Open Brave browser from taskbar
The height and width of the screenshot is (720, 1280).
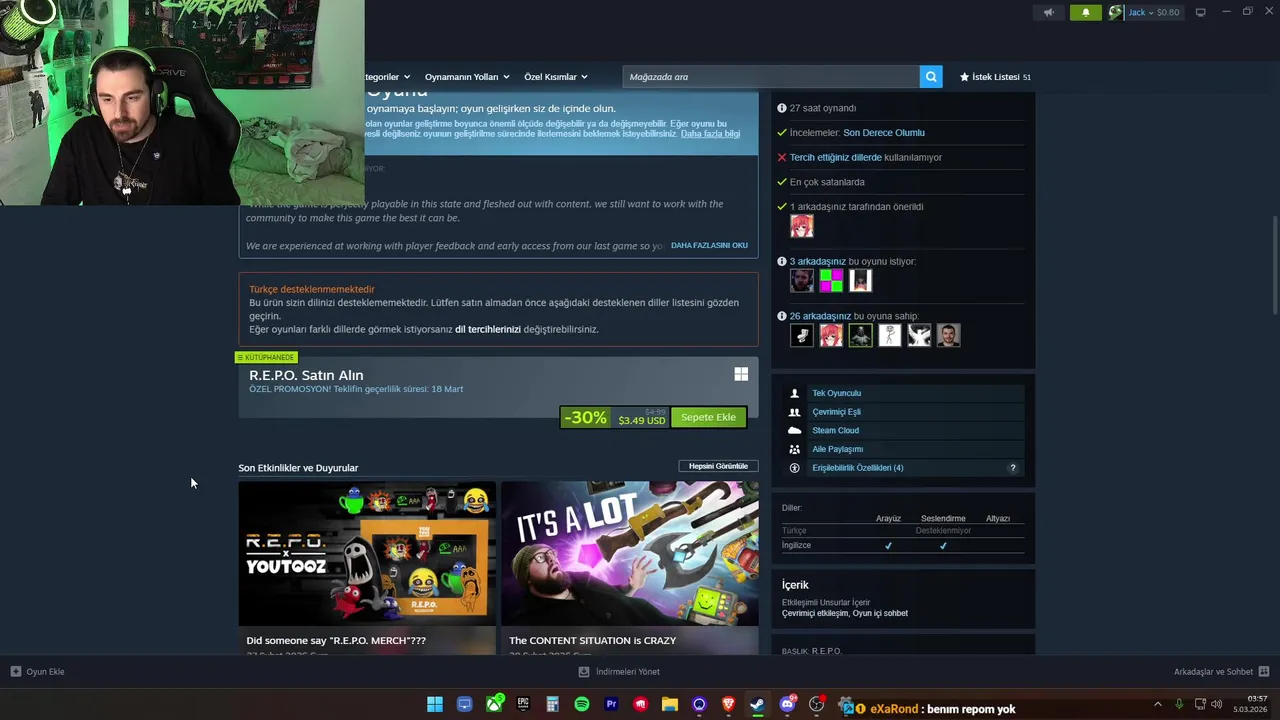[x=728, y=705]
